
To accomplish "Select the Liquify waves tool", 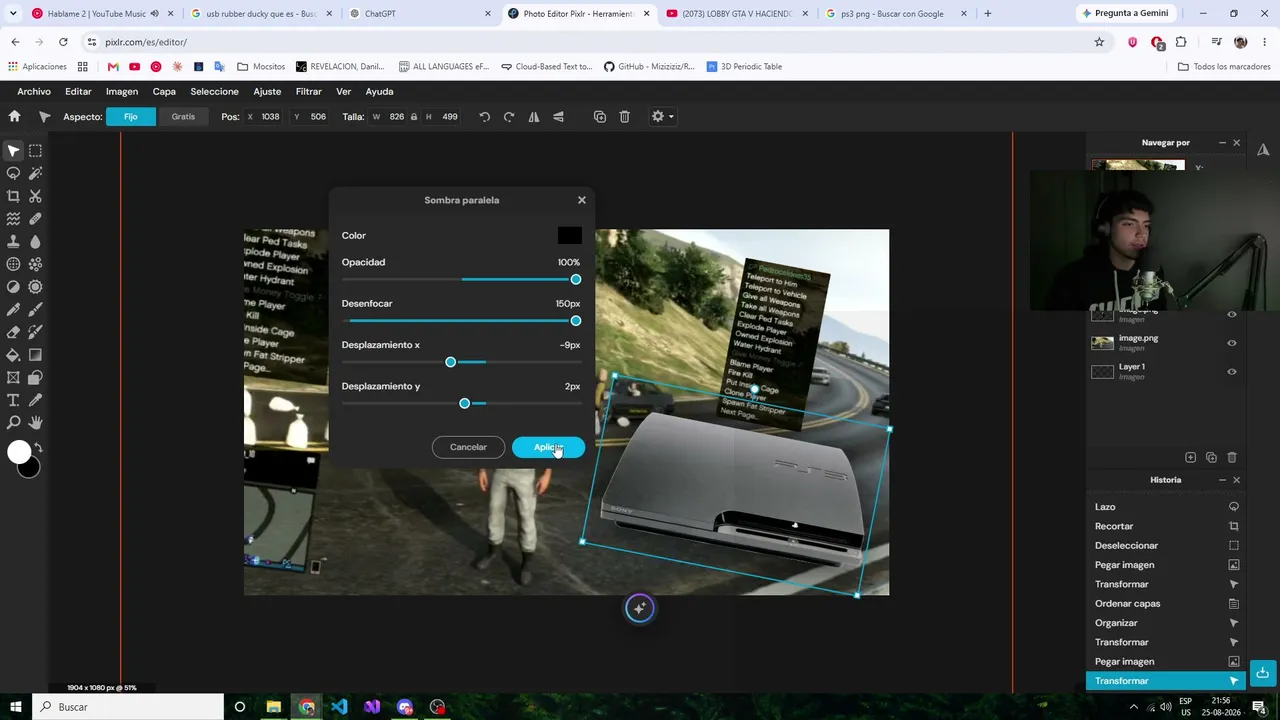I will pos(13,219).
